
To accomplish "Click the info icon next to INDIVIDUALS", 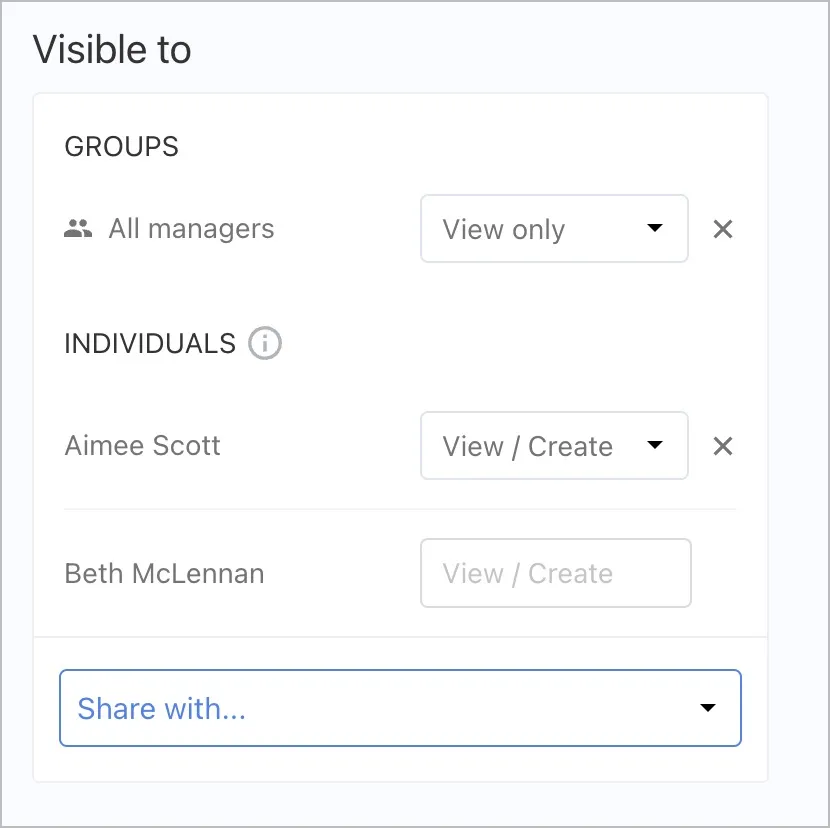I will point(265,344).
